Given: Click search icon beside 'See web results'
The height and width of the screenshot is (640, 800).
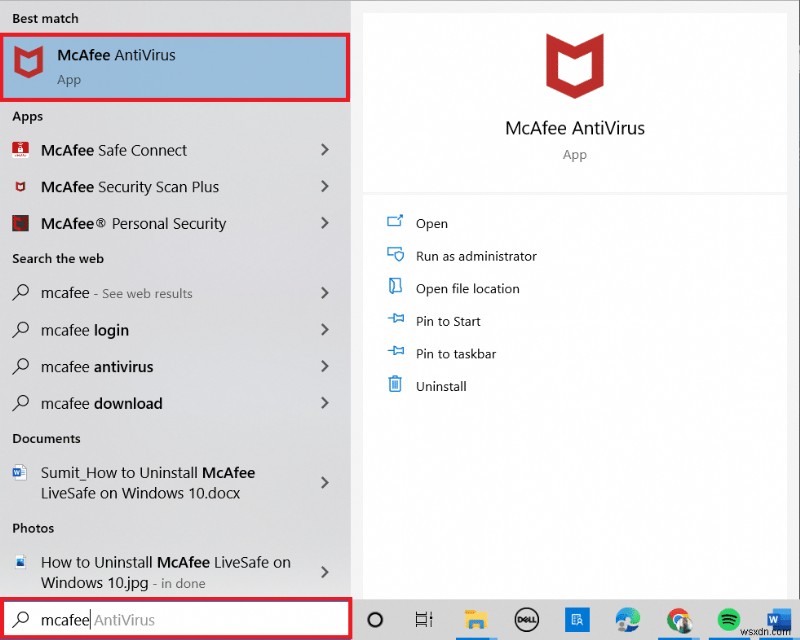Looking at the screenshot, I should point(20,293).
